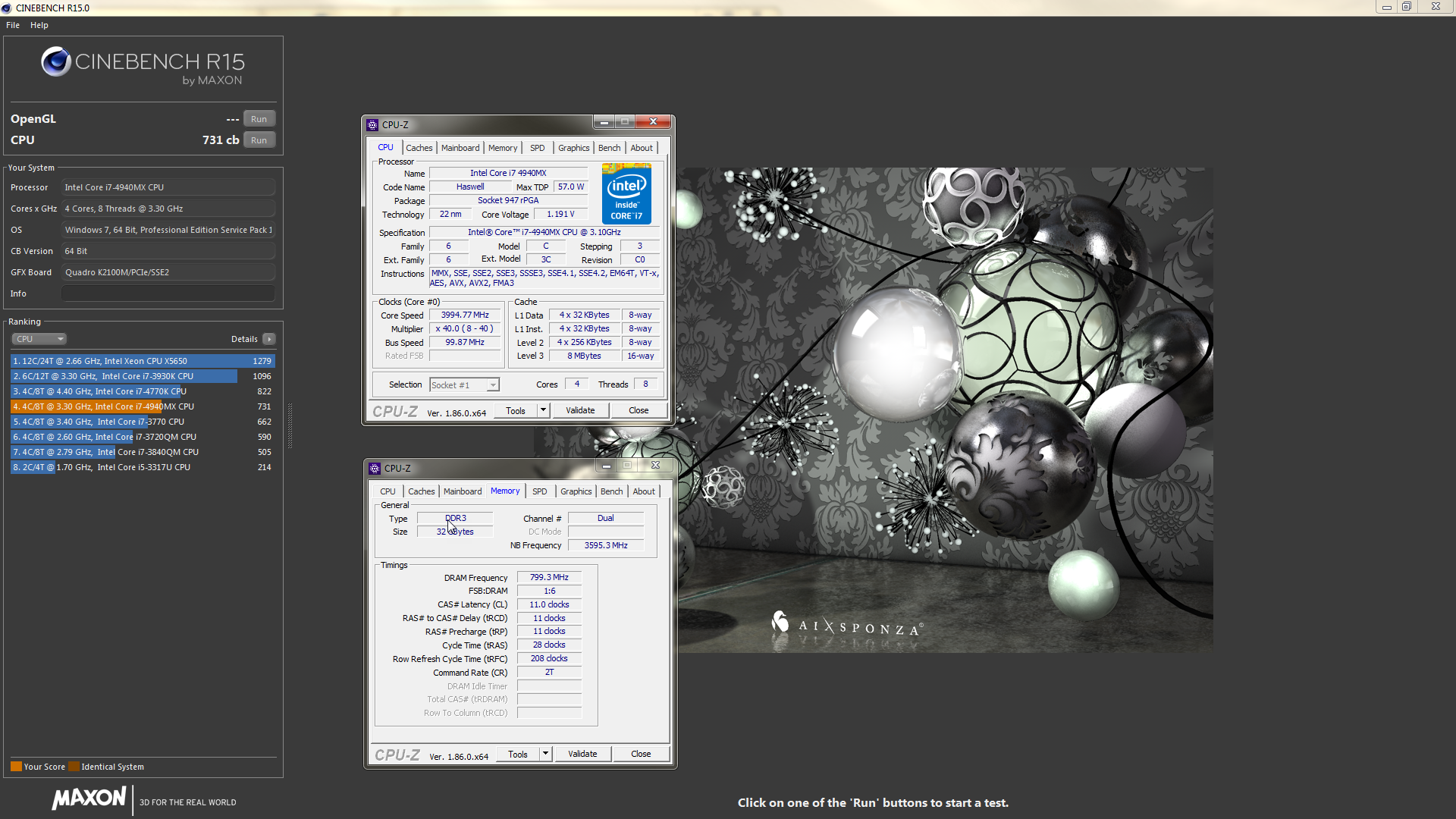Click the OS field in Your System
This screenshot has height=819, width=1456.
pos(168,230)
